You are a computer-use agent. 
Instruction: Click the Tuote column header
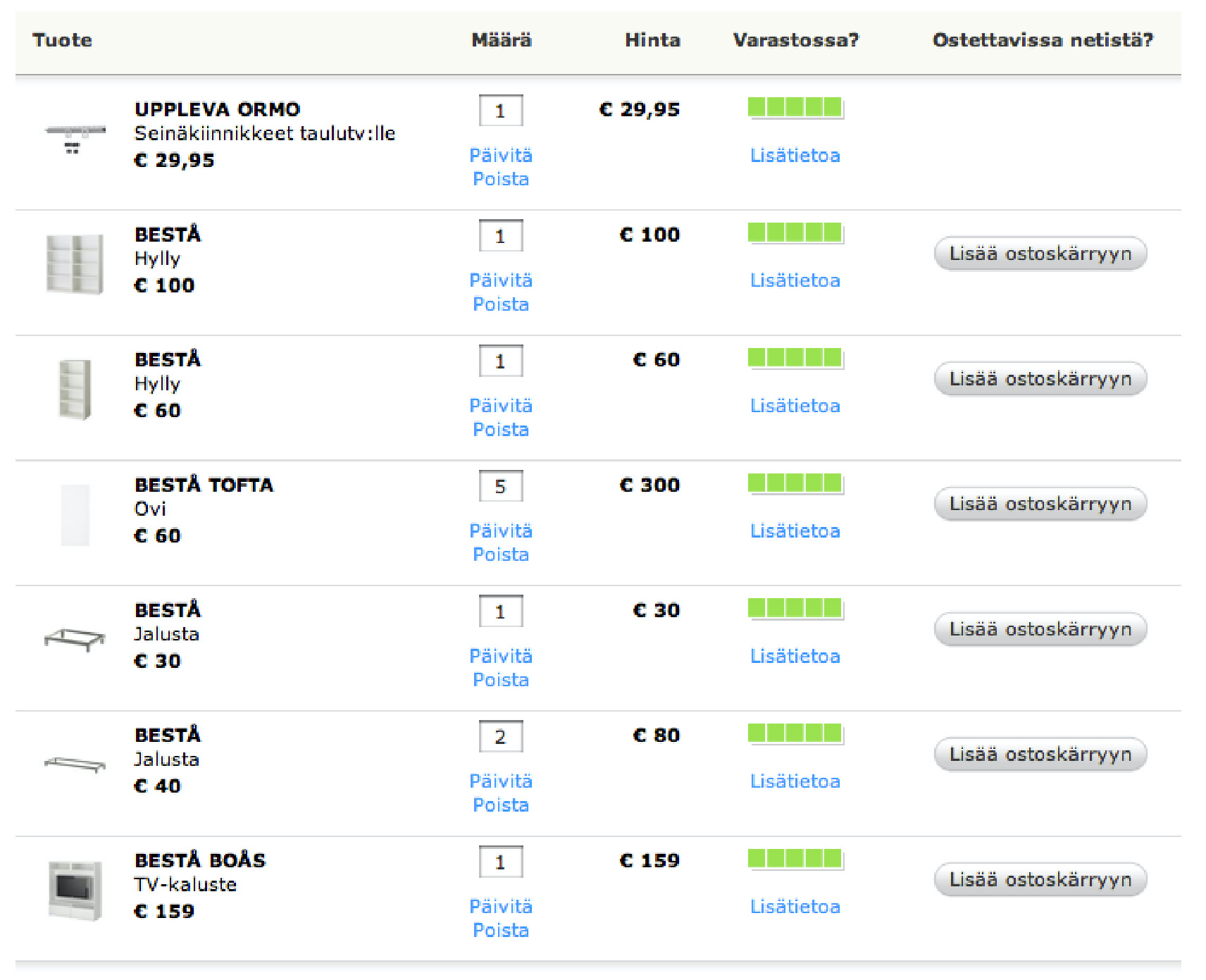pyautogui.click(x=63, y=40)
